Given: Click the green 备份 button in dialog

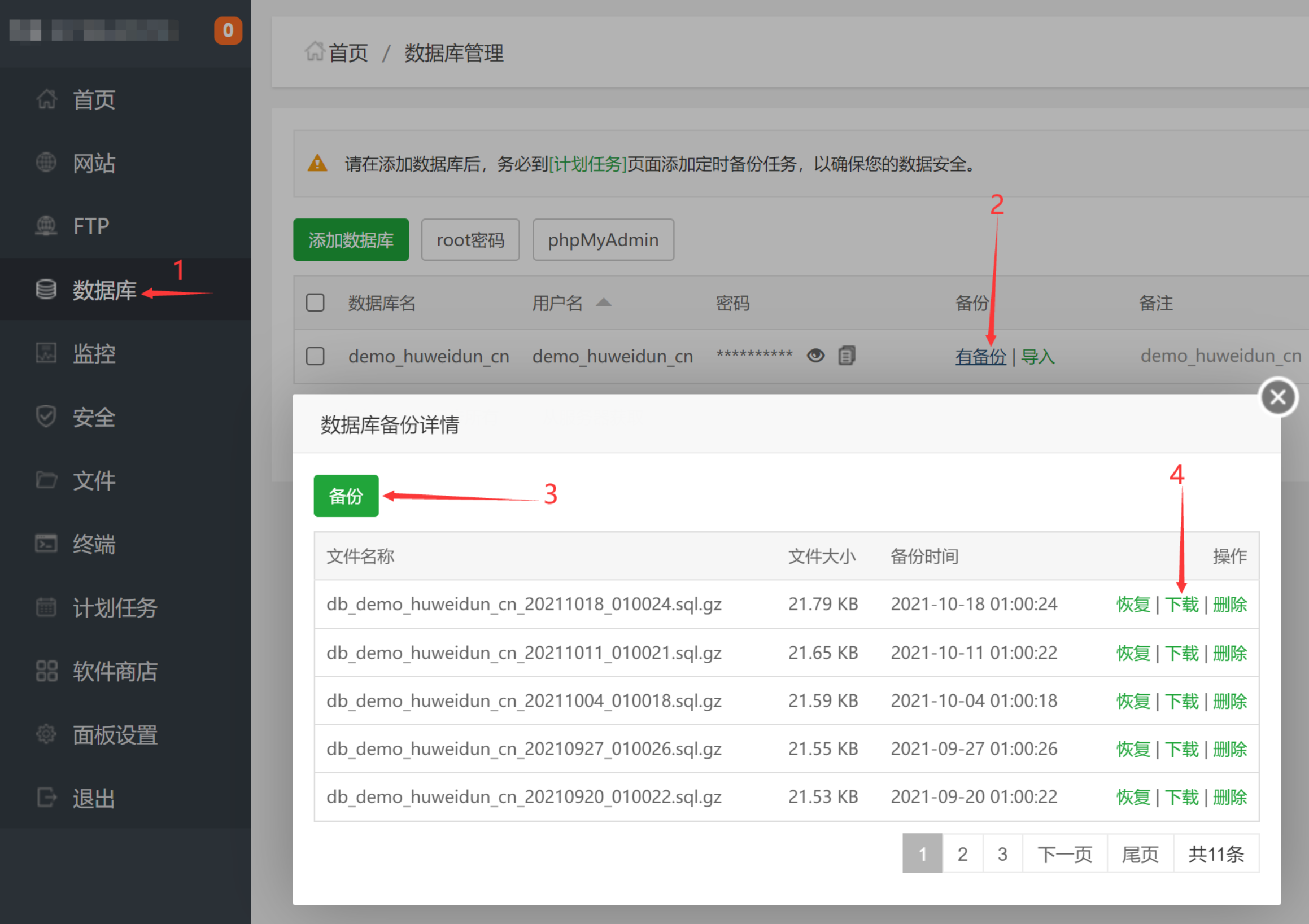Looking at the screenshot, I should click(346, 496).
